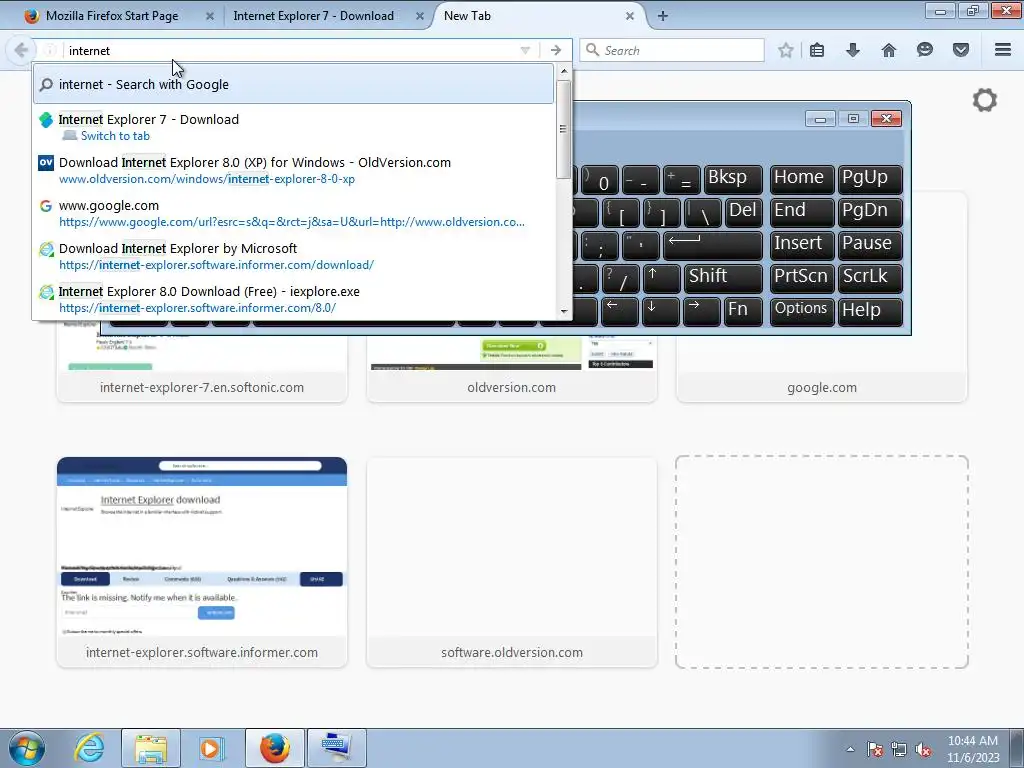
Task: Click the PrtScn key on on-screen keyboard
Action: pos(802,278)
